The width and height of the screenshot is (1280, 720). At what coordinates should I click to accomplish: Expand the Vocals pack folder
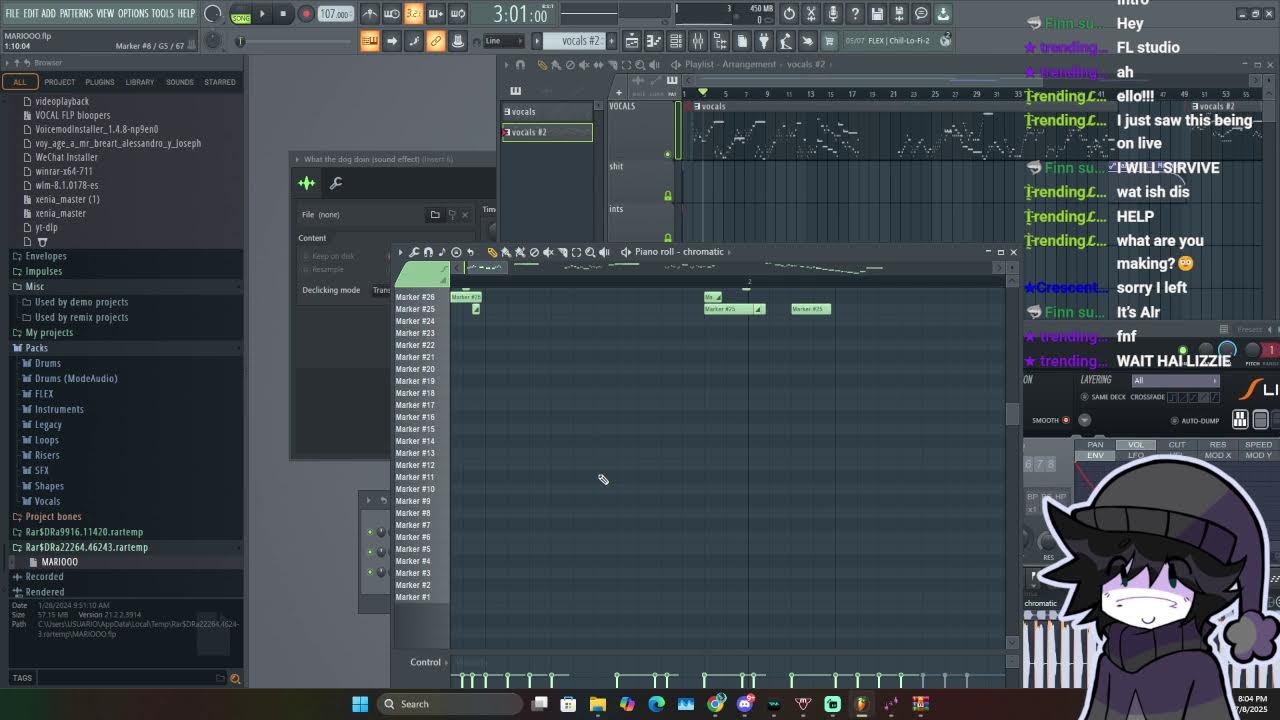47,501
